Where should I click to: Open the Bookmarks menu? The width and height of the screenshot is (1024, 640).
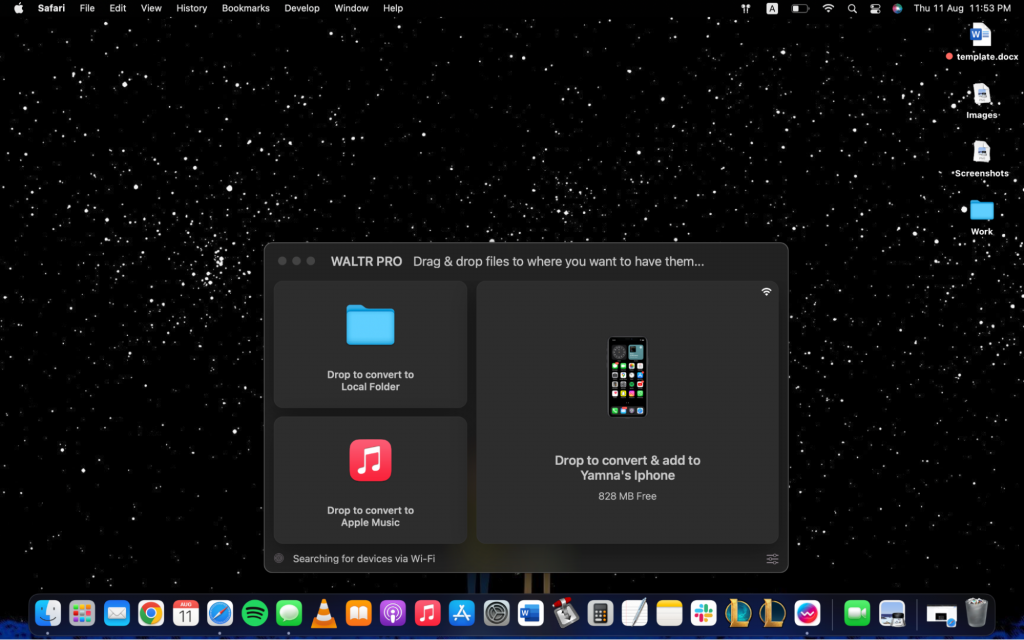[246, 8]
